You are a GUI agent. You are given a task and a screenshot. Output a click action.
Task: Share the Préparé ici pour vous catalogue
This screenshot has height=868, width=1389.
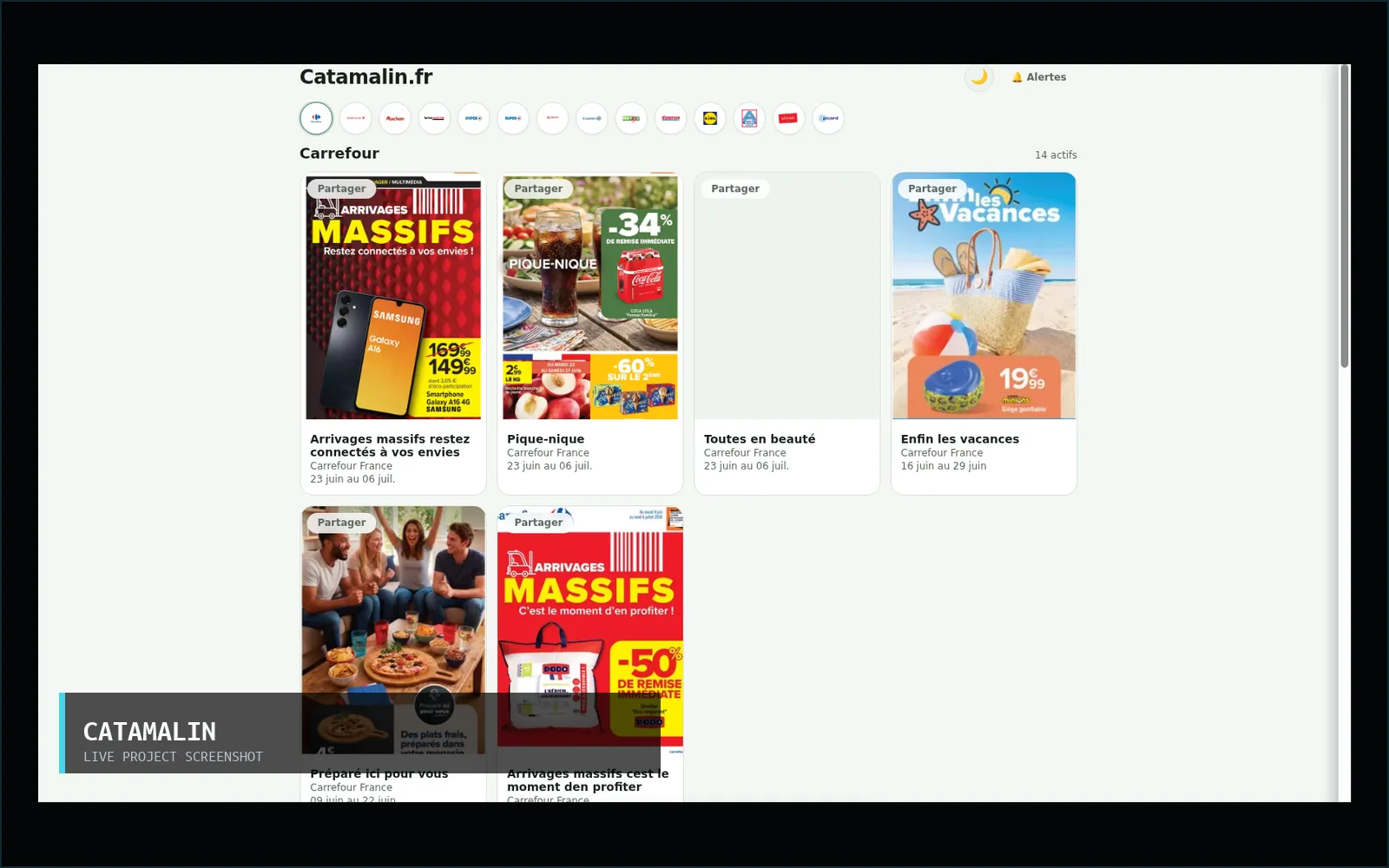(342, 523)
